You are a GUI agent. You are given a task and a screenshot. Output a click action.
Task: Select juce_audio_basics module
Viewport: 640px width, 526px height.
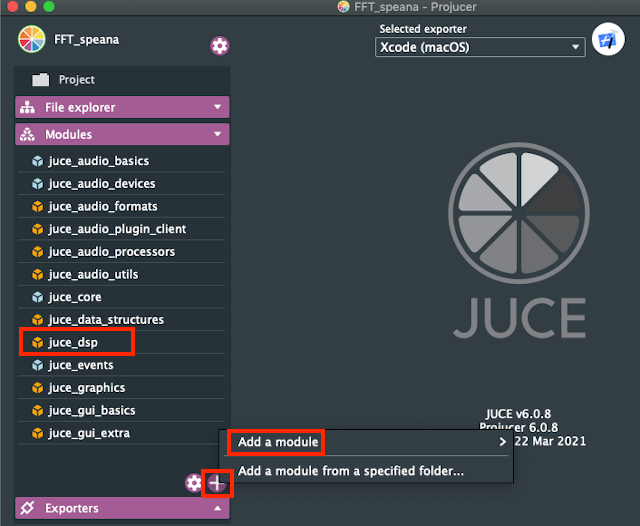pyautogui.click(x=122, y=161)
